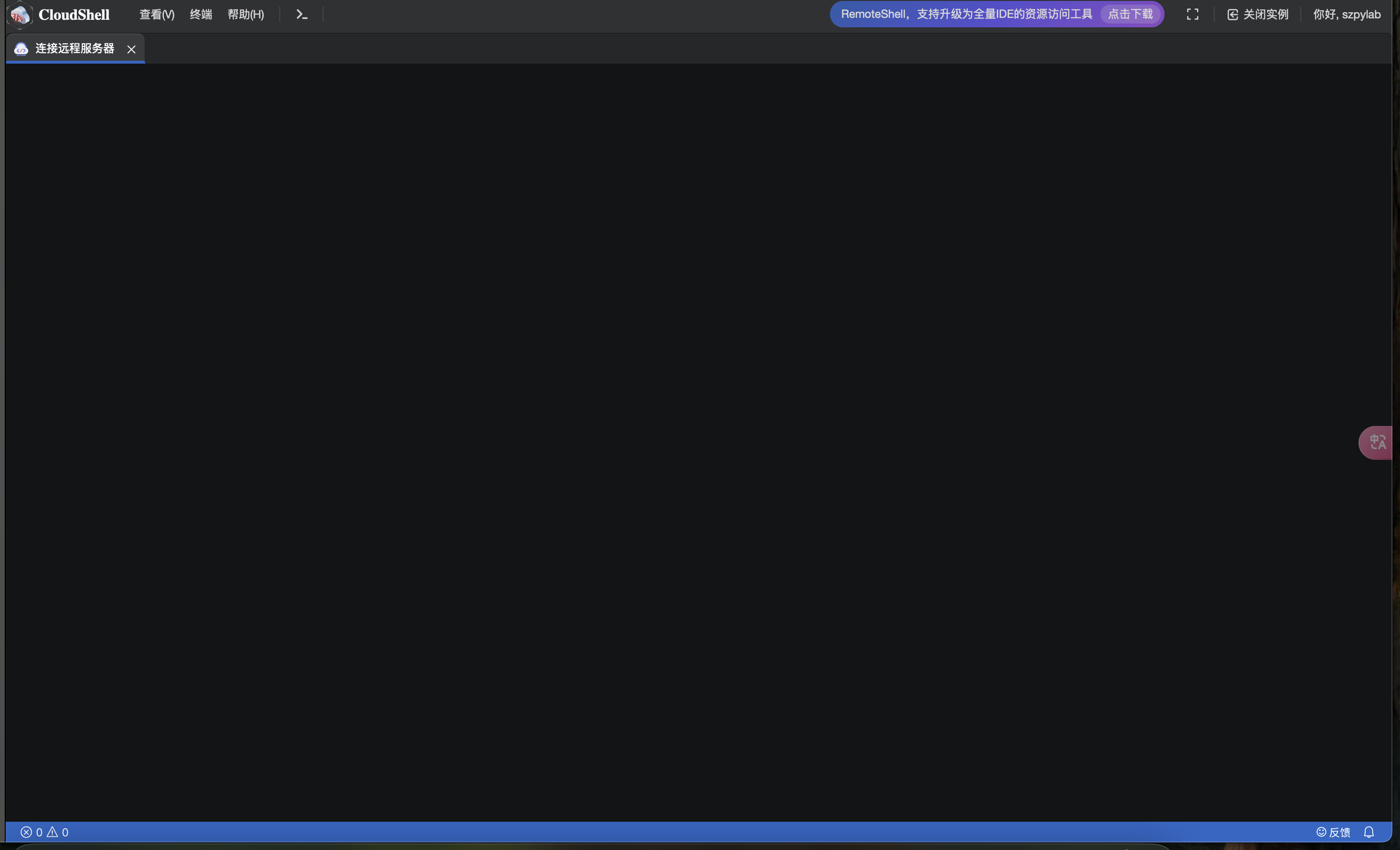This screenshot has width=1400, height=850.
Task: Toggle fullscreen mode icon
Action: 1193,15
